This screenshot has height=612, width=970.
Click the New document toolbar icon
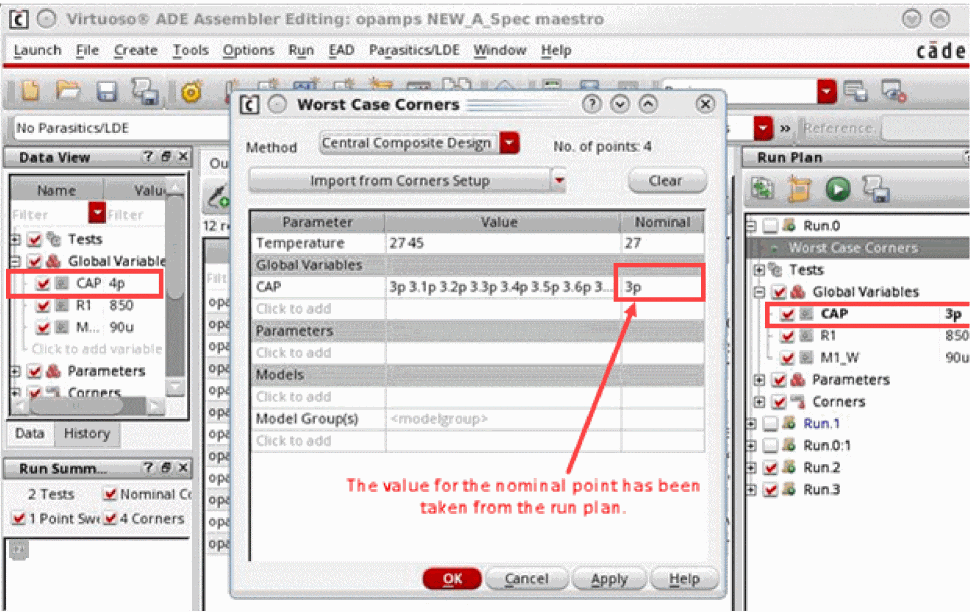pyautogui.click(x=30, y=92)
